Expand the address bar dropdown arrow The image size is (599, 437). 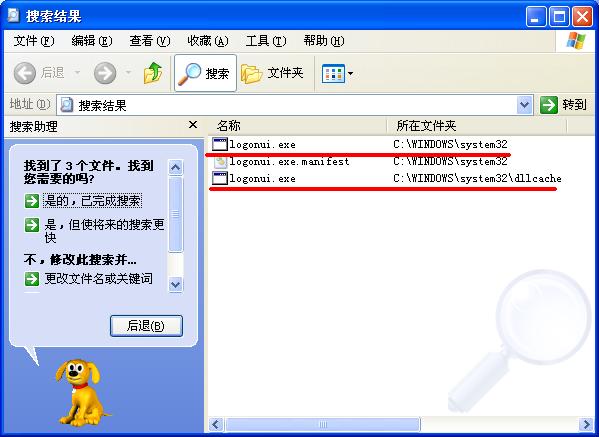coord(525,105)
